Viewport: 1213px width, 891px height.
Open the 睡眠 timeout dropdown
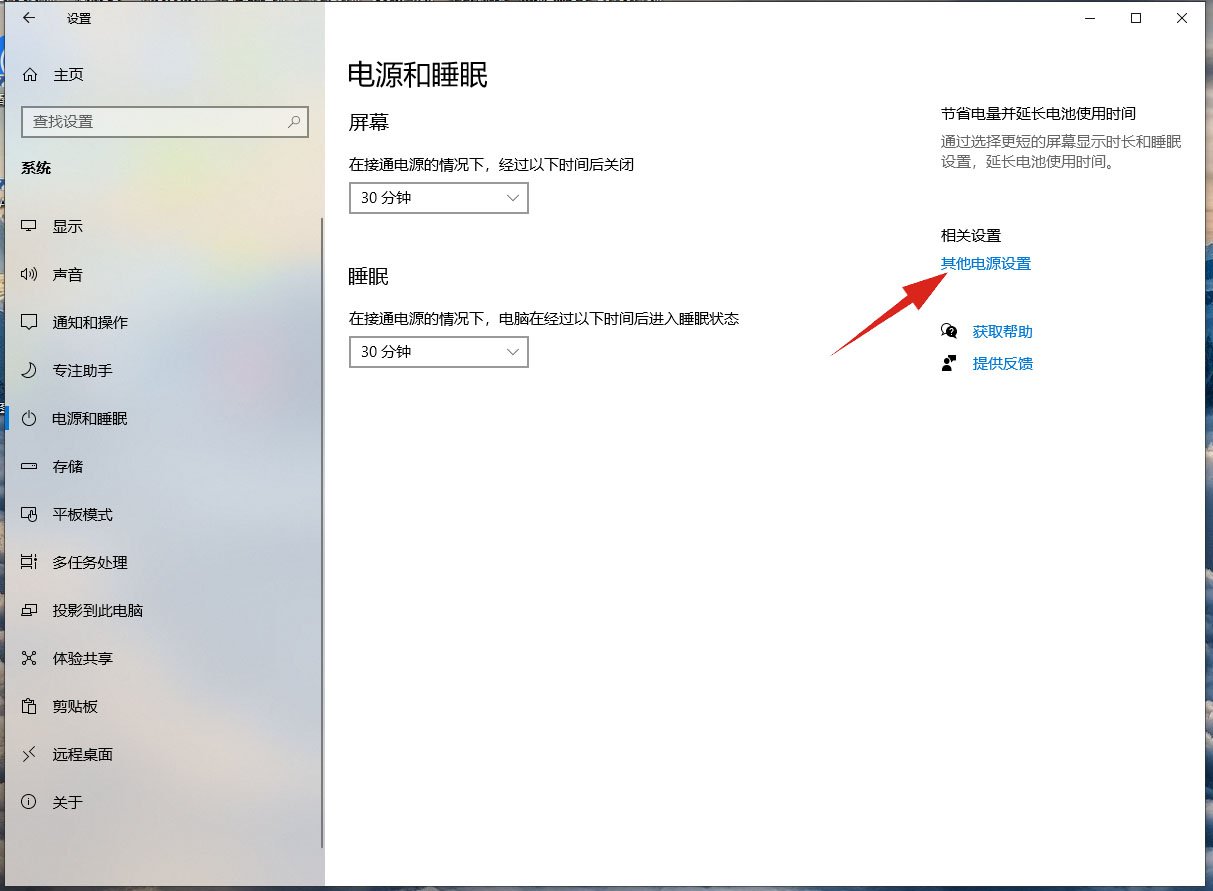coord(438,352)
